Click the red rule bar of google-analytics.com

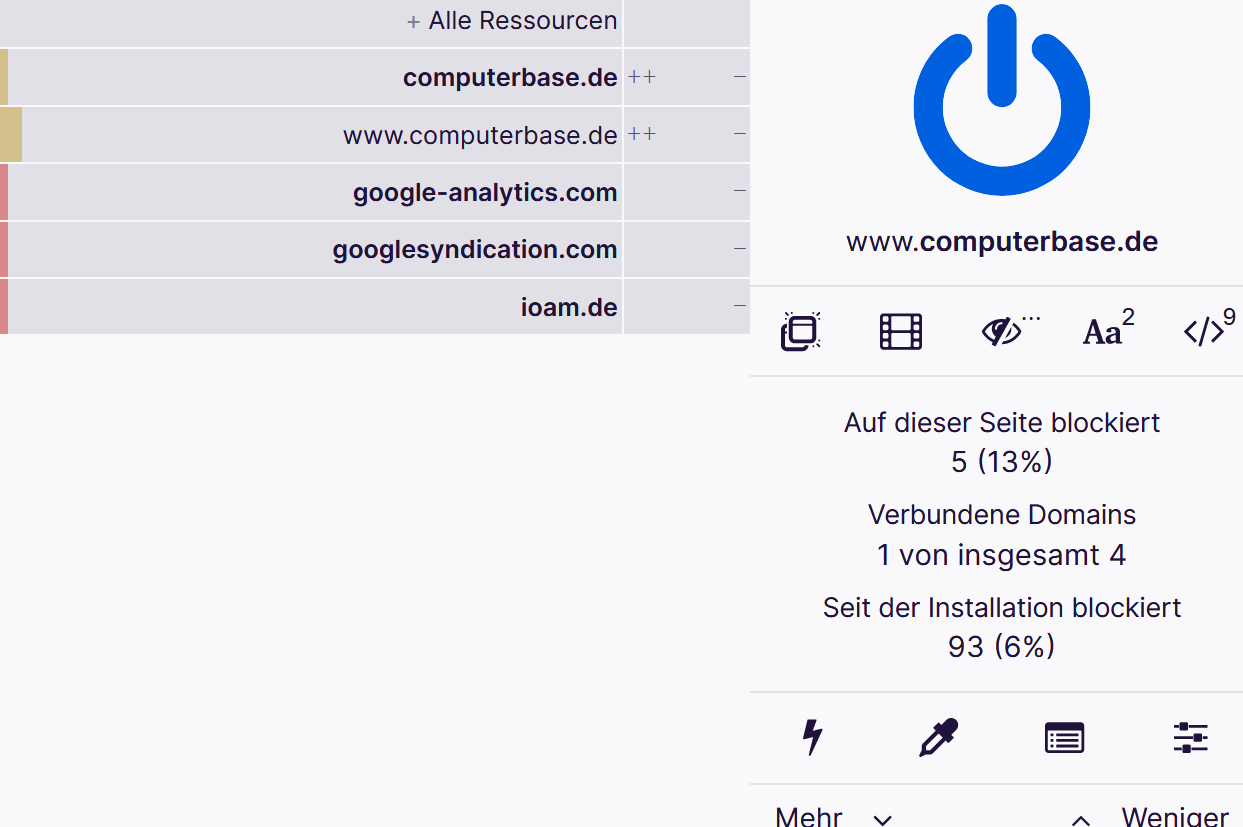pyautogui.click(x=4, y=192)
